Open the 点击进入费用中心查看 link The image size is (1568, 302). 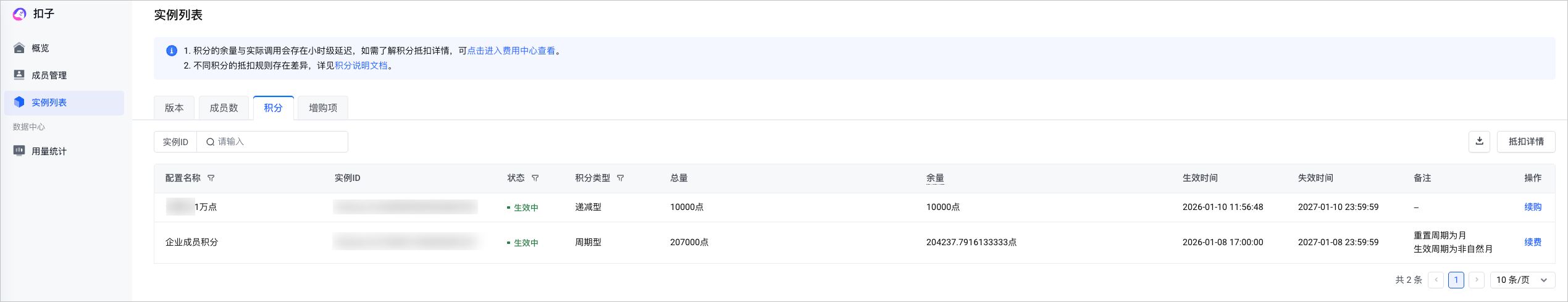tap(511, 51)
